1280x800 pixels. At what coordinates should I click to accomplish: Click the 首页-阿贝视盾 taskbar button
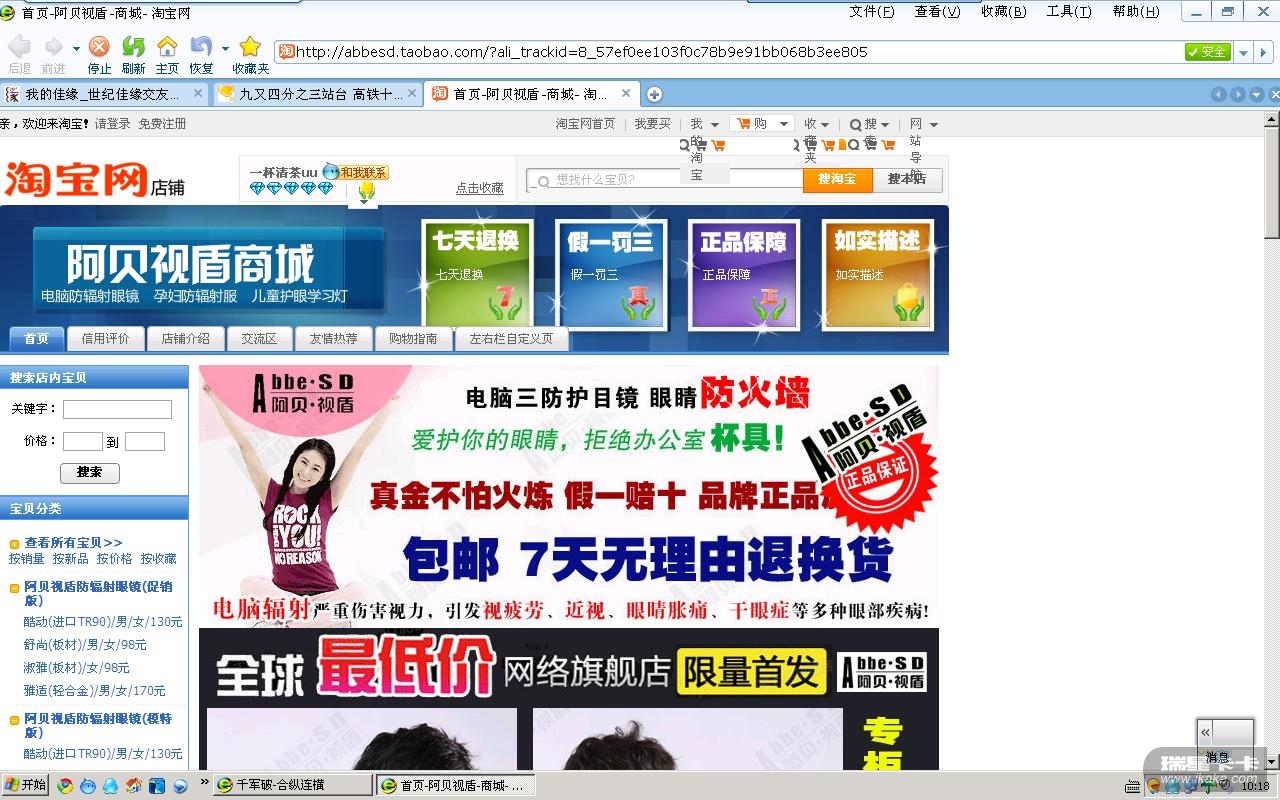[455, 785]
